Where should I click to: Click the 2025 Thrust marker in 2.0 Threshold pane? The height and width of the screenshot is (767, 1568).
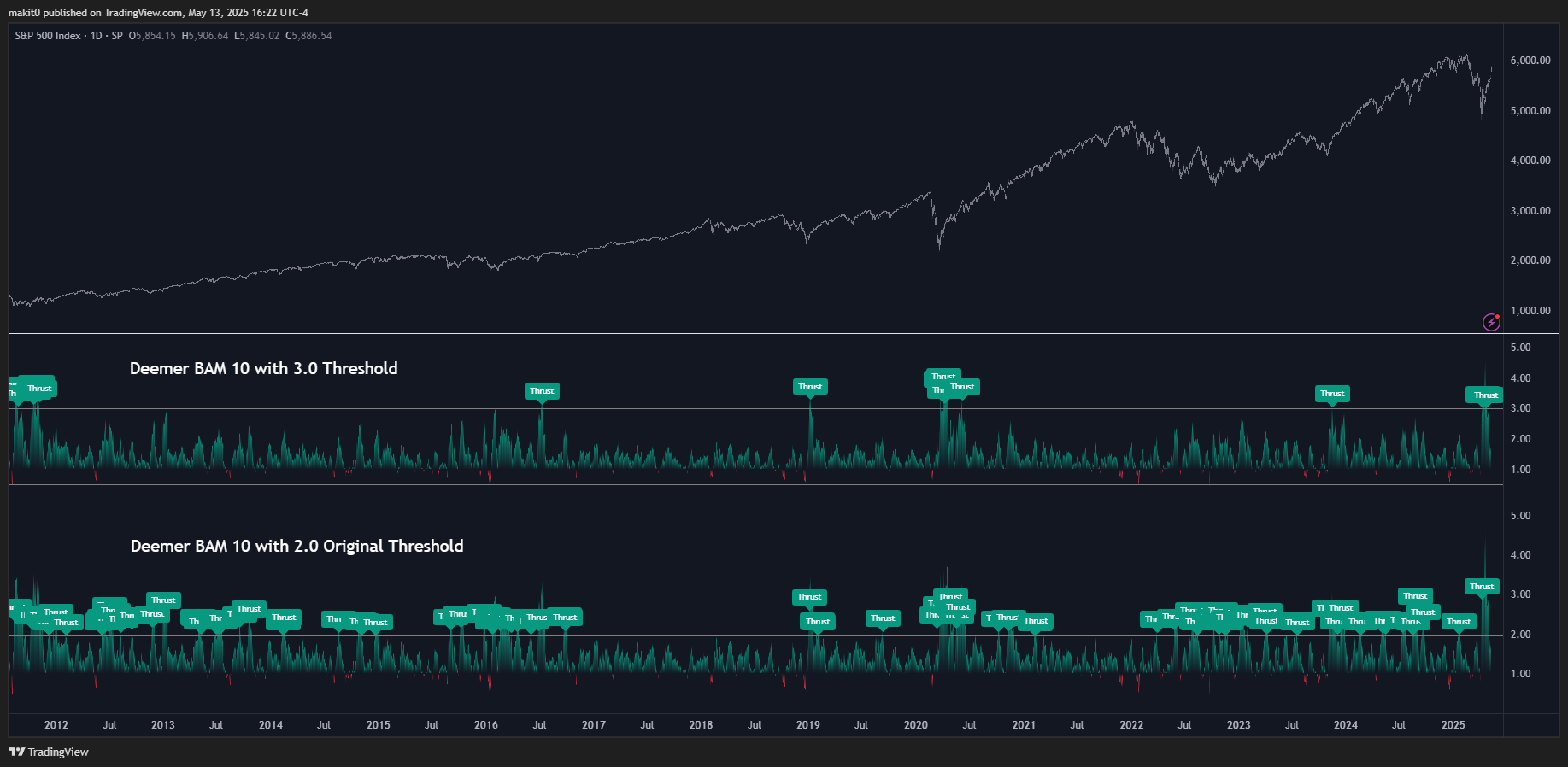(x=1482, y=587)
